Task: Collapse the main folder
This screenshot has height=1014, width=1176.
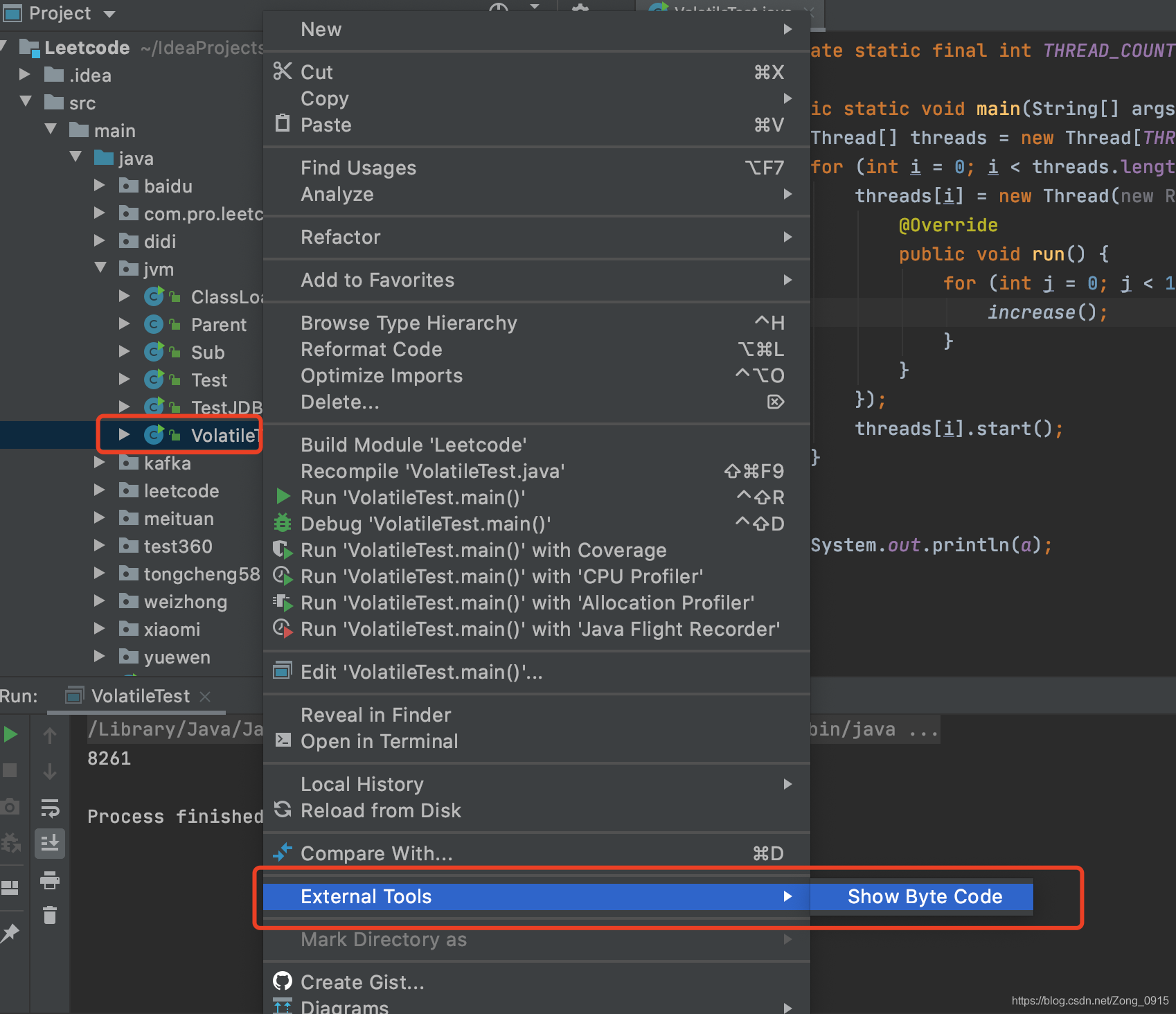Action: [x=51, y=130]
